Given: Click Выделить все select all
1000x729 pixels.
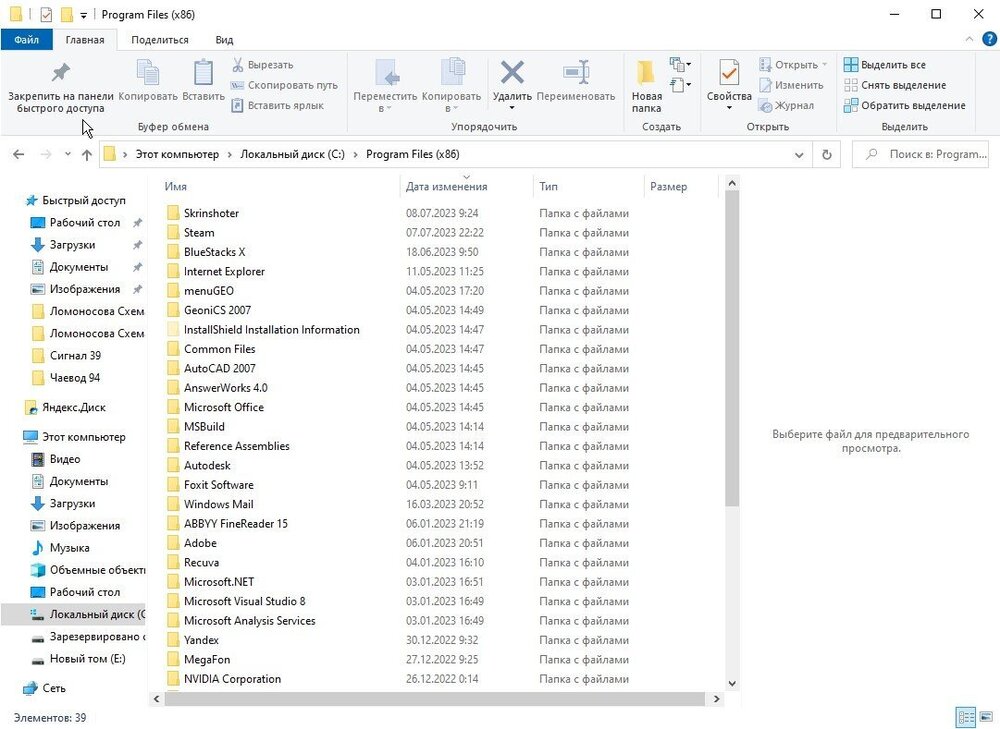Looking at the screenshot, I should point(885,64).
